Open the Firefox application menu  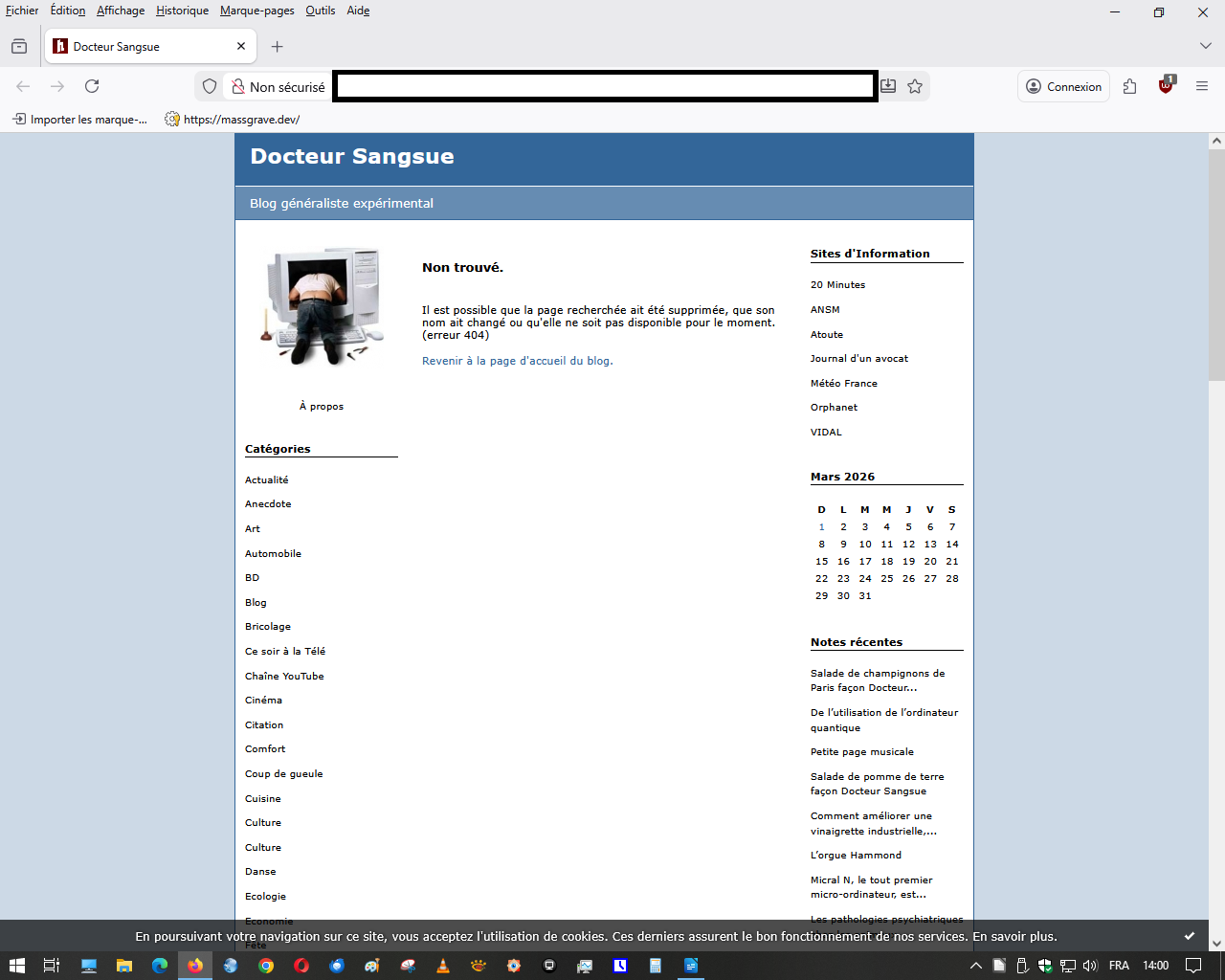tap(1202, 86)
